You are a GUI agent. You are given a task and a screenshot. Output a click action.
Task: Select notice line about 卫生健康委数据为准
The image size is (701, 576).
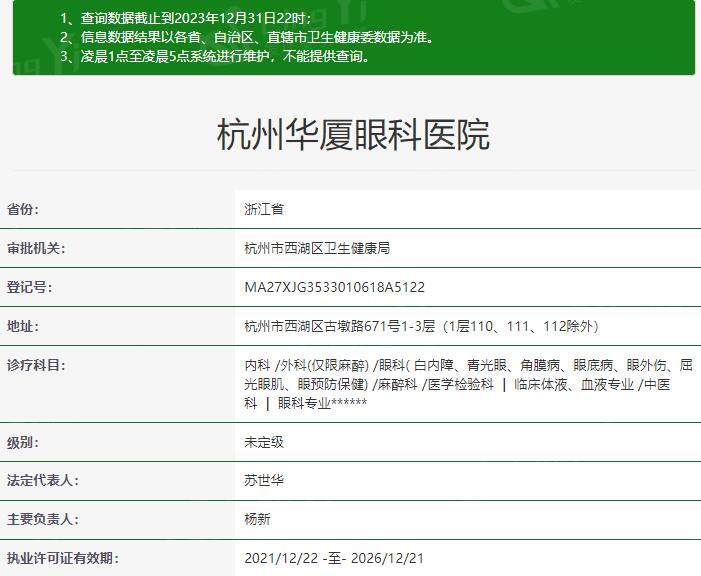247,37
